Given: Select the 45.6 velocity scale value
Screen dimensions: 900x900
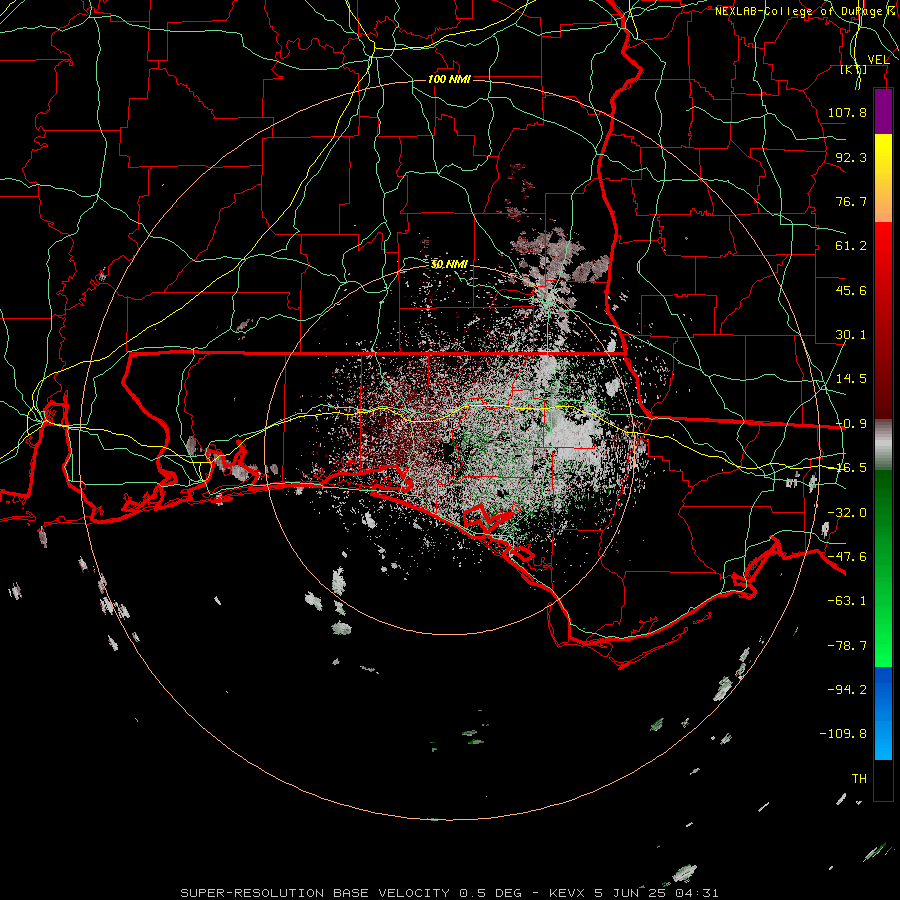Looking at the screenshot, I should pyautogui.click(x=851, y=290).
